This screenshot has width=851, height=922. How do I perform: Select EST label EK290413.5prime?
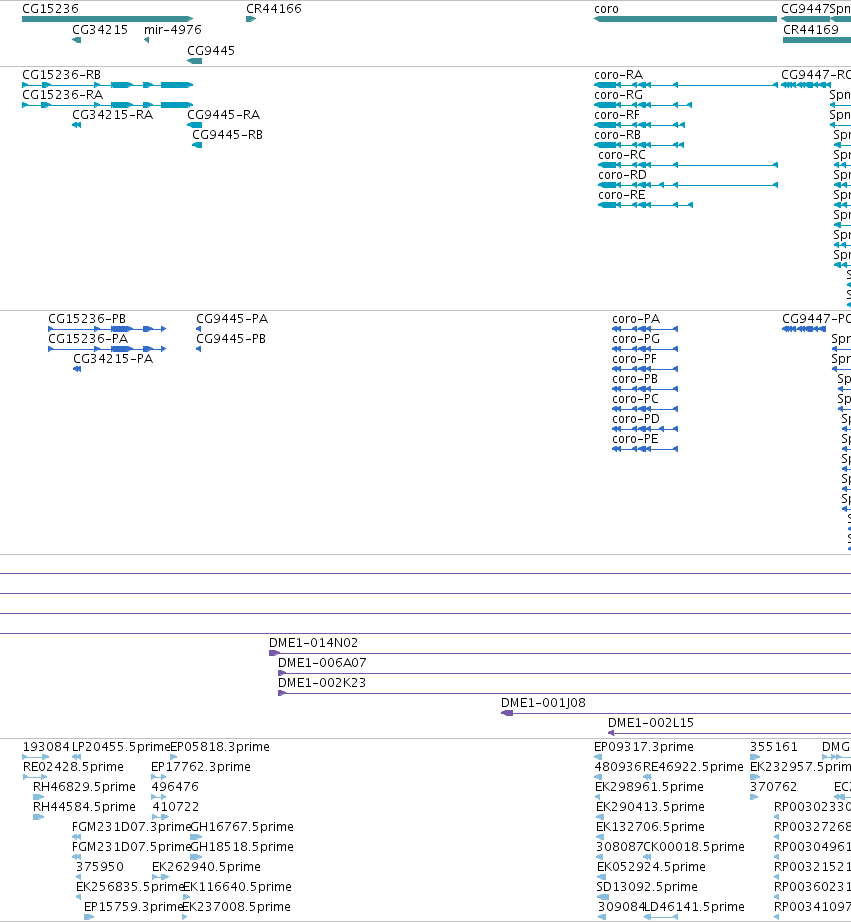click(x=650, y=807)
